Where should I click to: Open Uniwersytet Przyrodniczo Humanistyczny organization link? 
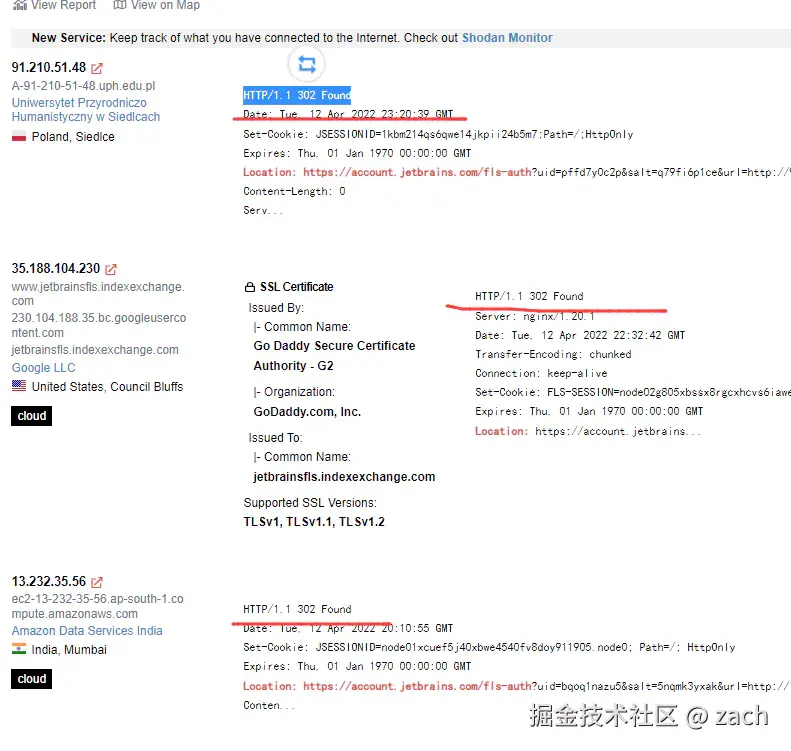point(86,109)
